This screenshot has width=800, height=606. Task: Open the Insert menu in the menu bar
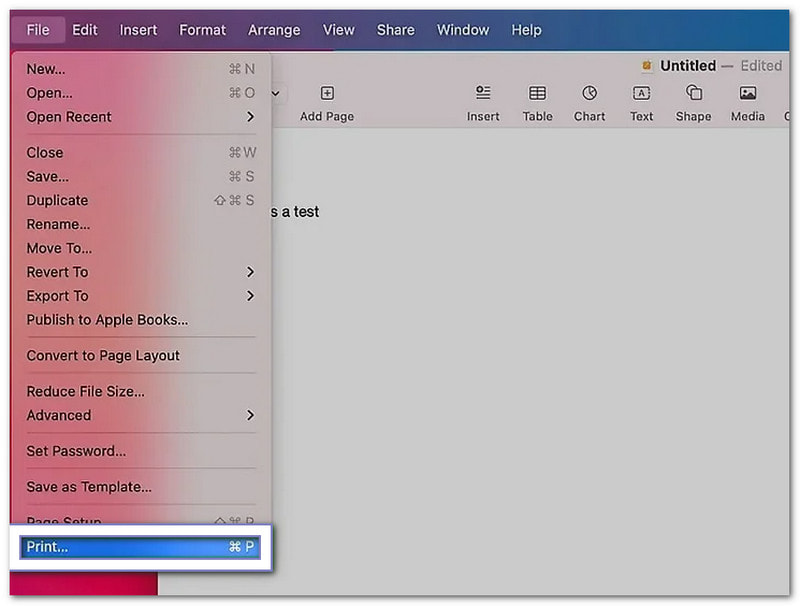tap(138, 30)
